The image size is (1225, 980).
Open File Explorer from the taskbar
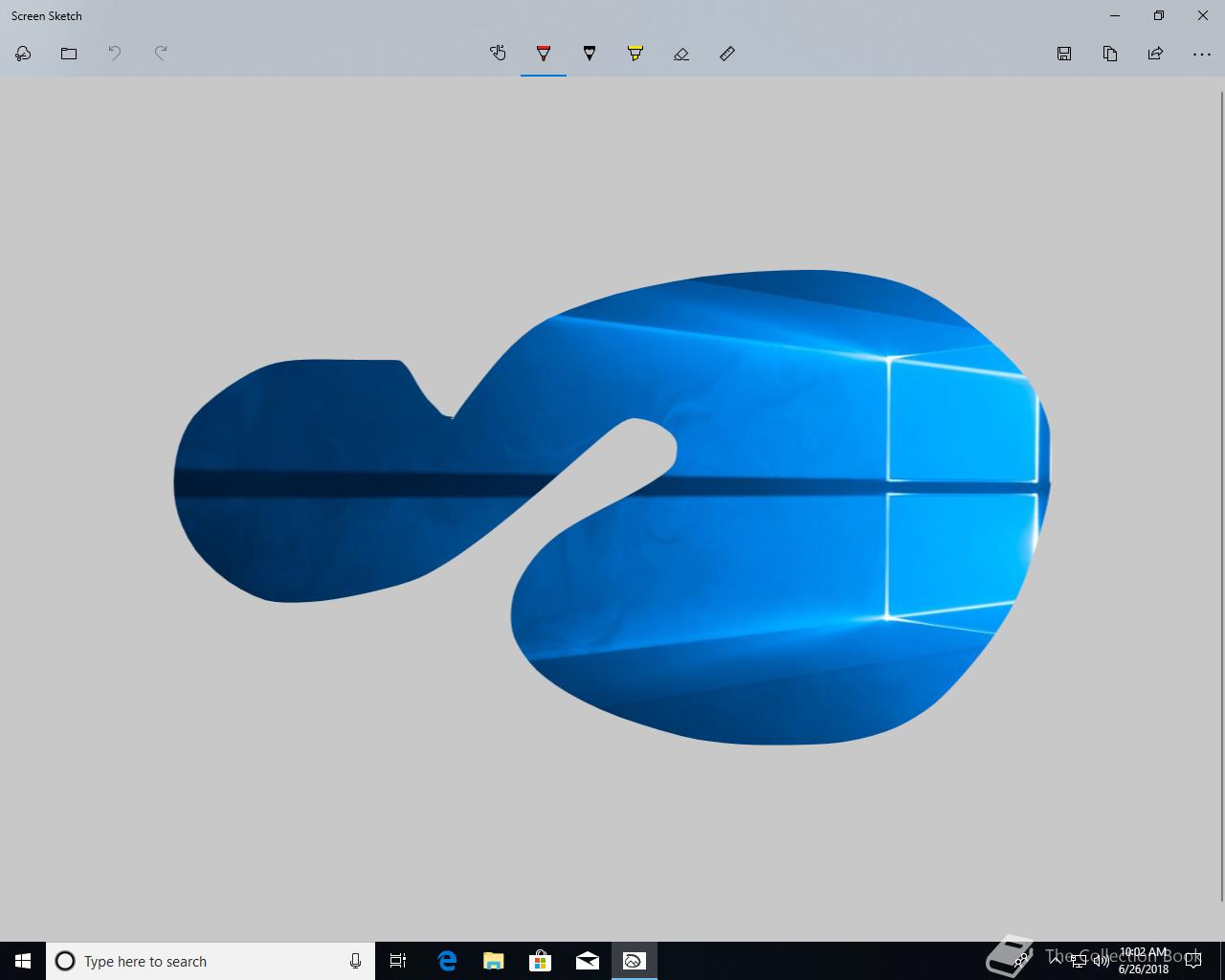(x=493, y=961)
